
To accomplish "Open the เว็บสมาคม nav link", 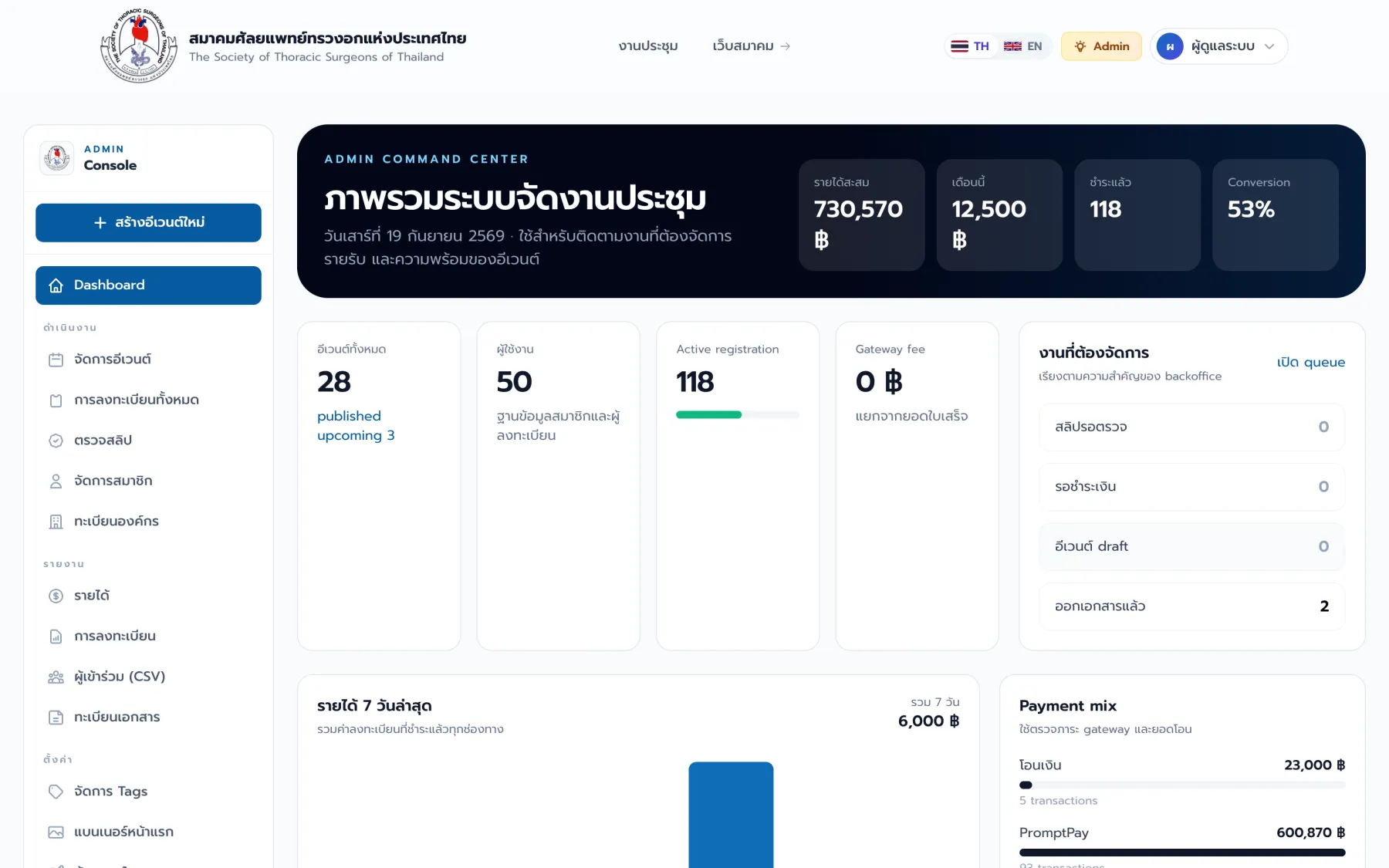I will click(x=751, y=46).
